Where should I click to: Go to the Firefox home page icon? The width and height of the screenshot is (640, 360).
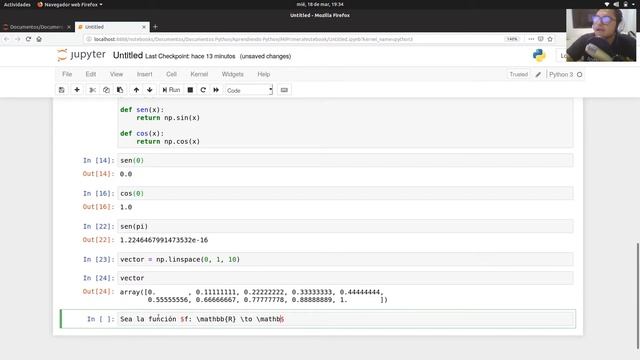pyautogui.click(x=39, y=39)
